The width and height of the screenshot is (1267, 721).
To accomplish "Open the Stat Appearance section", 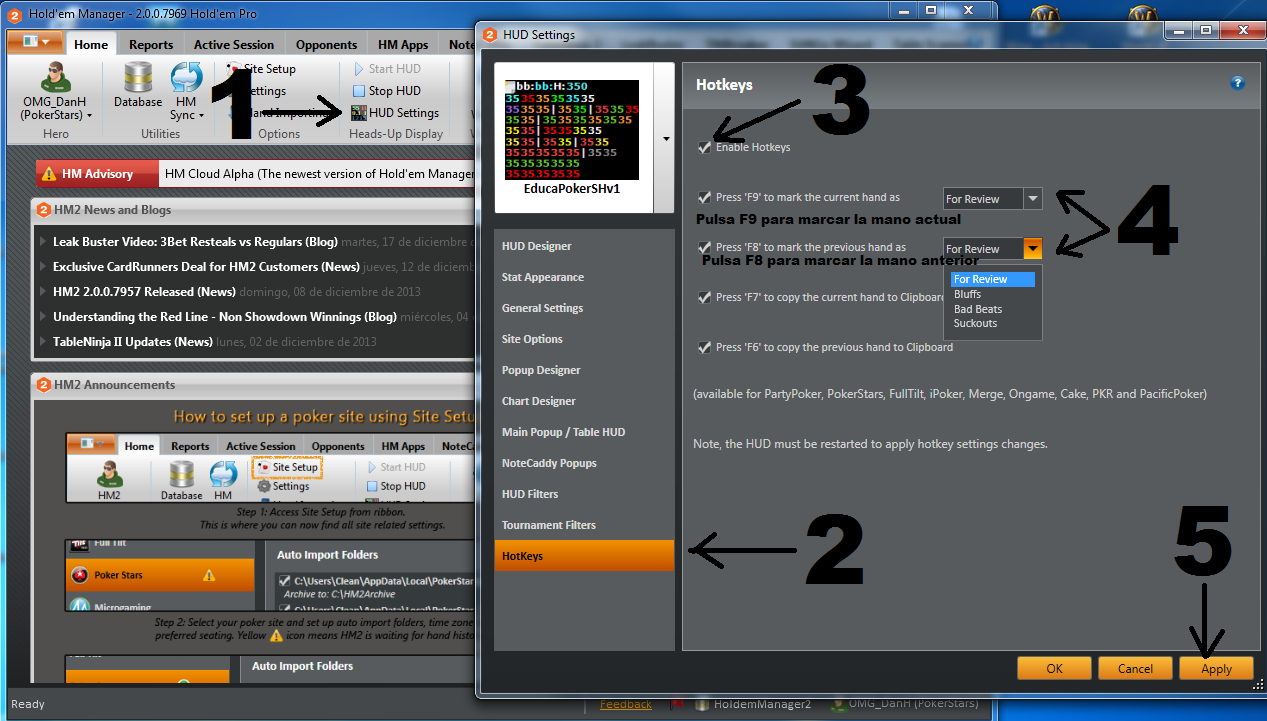I will pos(584,277).
